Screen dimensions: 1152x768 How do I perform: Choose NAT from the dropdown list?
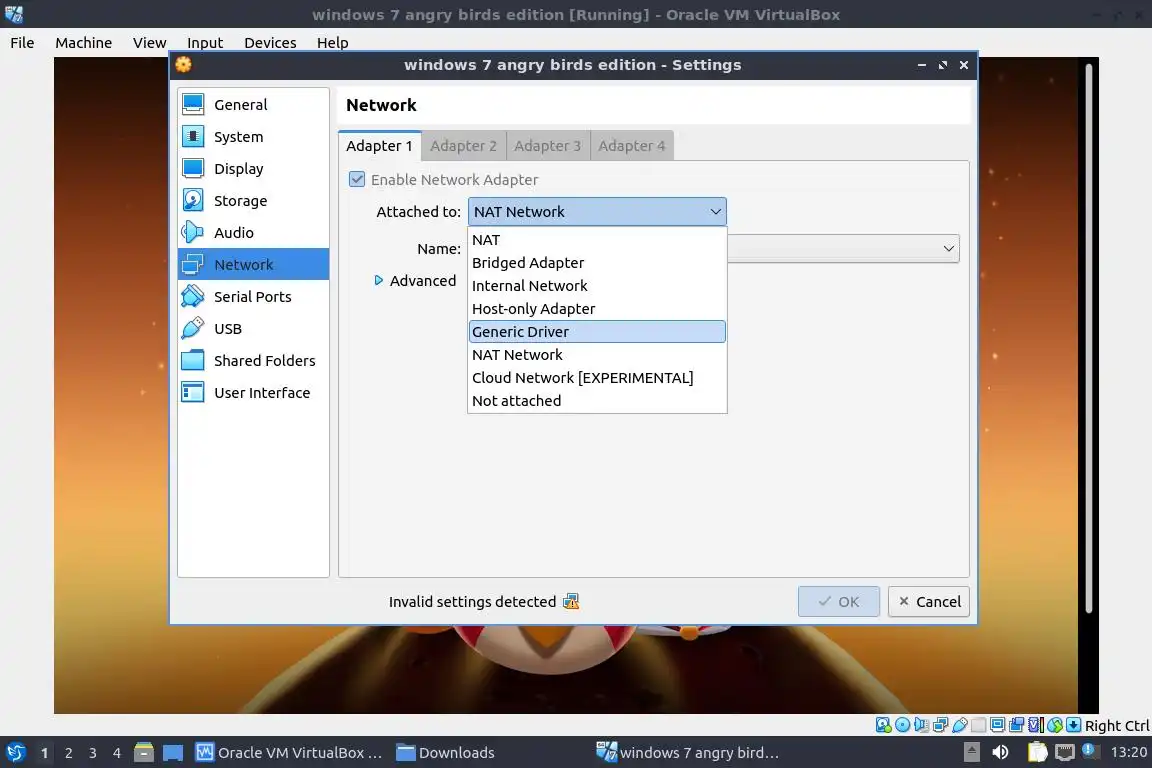pos(597,240)
